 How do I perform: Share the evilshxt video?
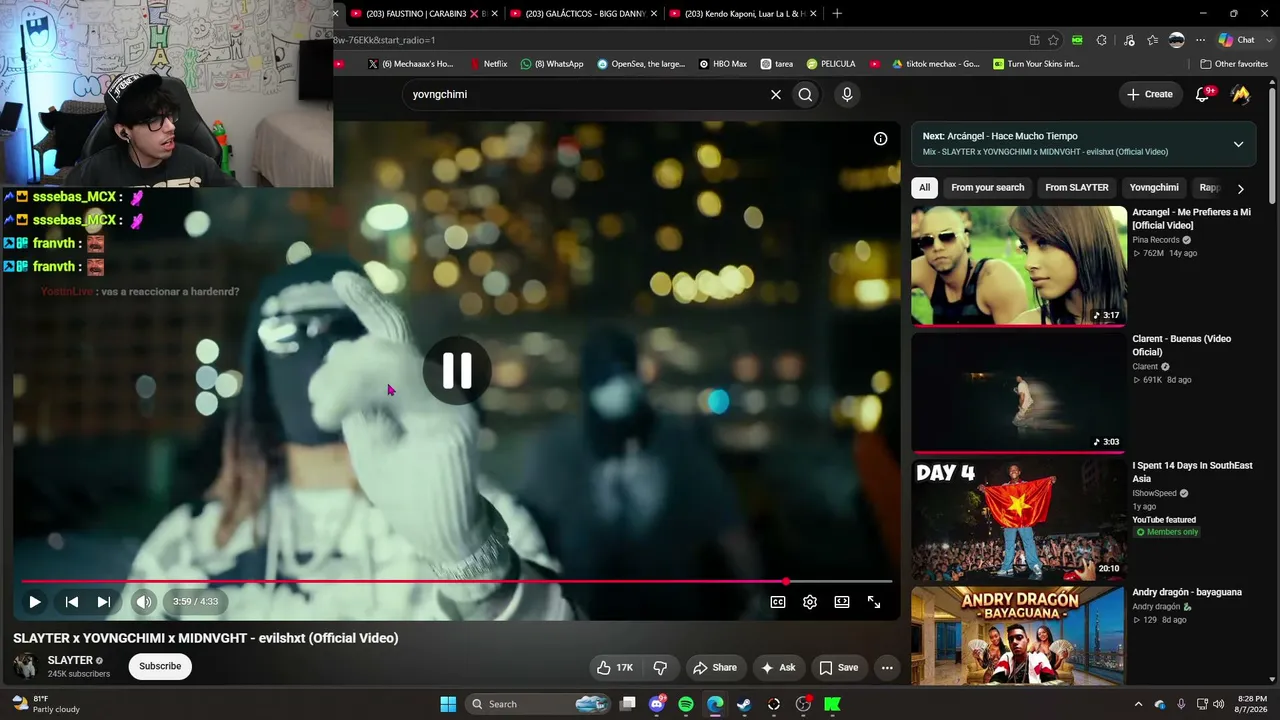715,668
